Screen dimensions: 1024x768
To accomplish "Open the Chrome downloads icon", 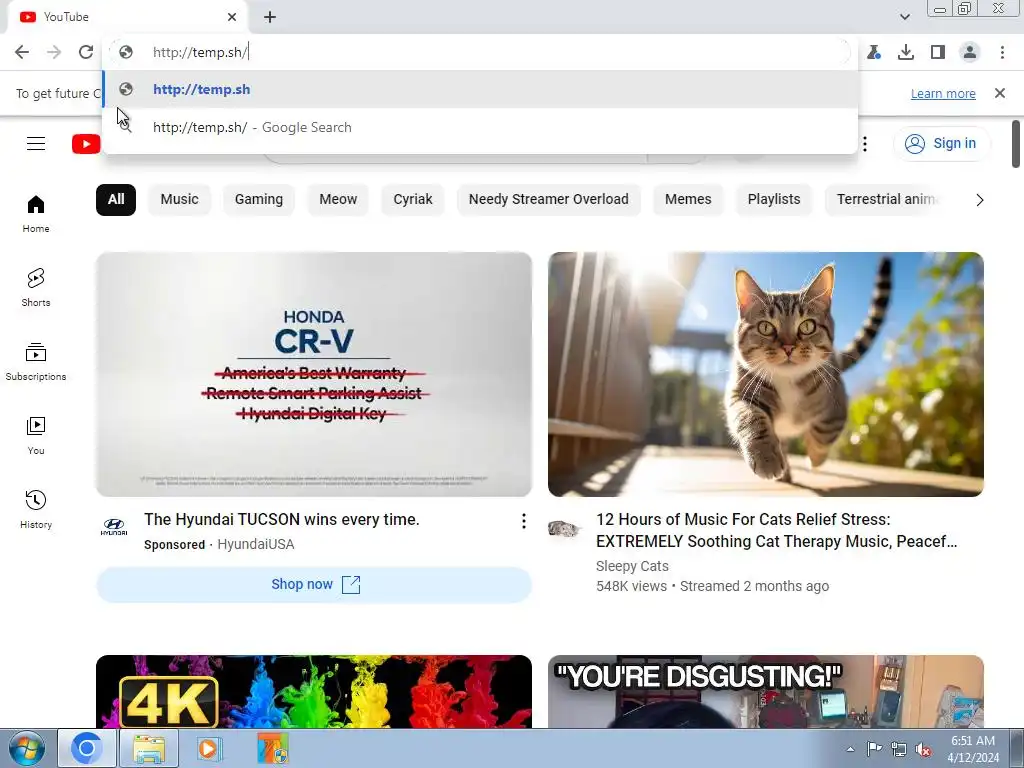I will tap(906, 52).
